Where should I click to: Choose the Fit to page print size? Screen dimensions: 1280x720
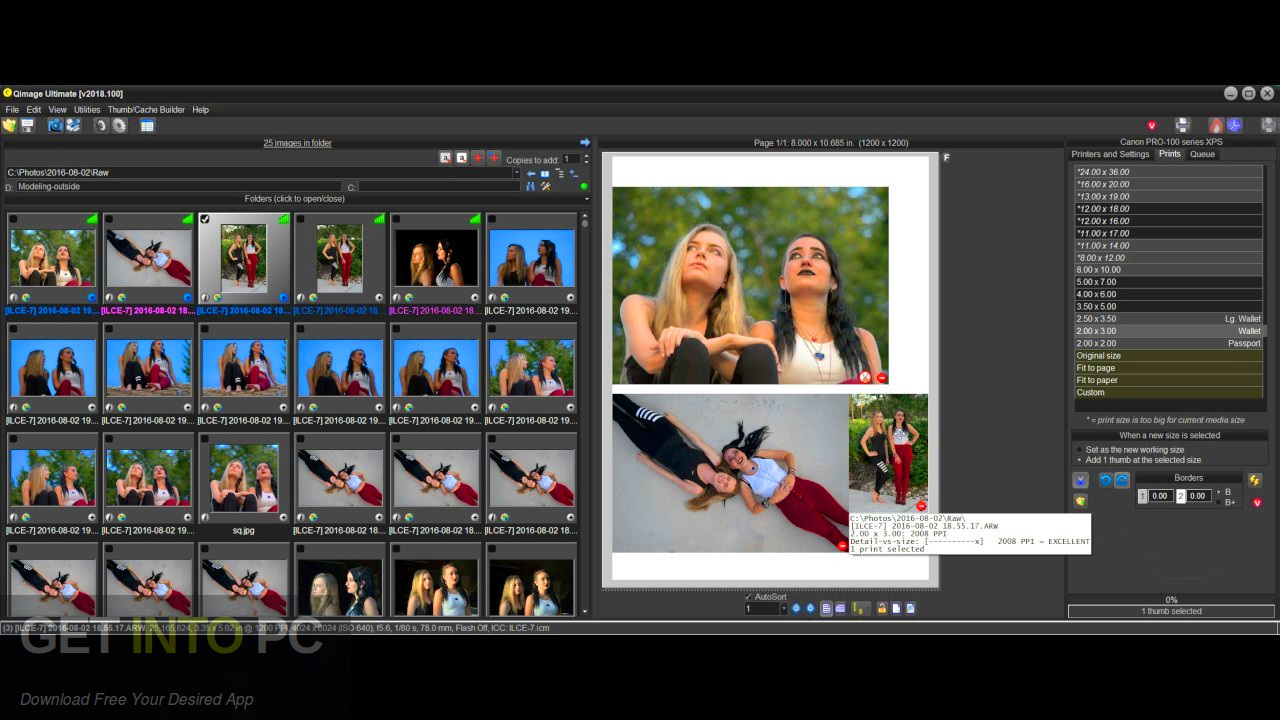pos(1095,368)
